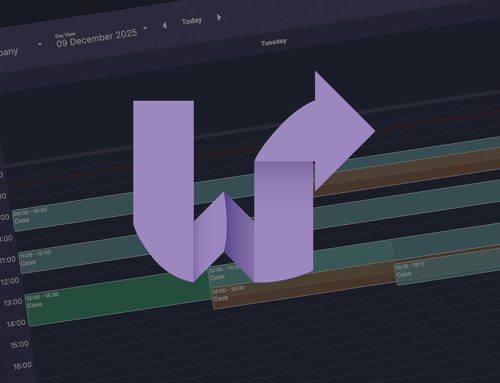Expand the company selector dropdown arrow
500x383 pixels.
[40, 44]
